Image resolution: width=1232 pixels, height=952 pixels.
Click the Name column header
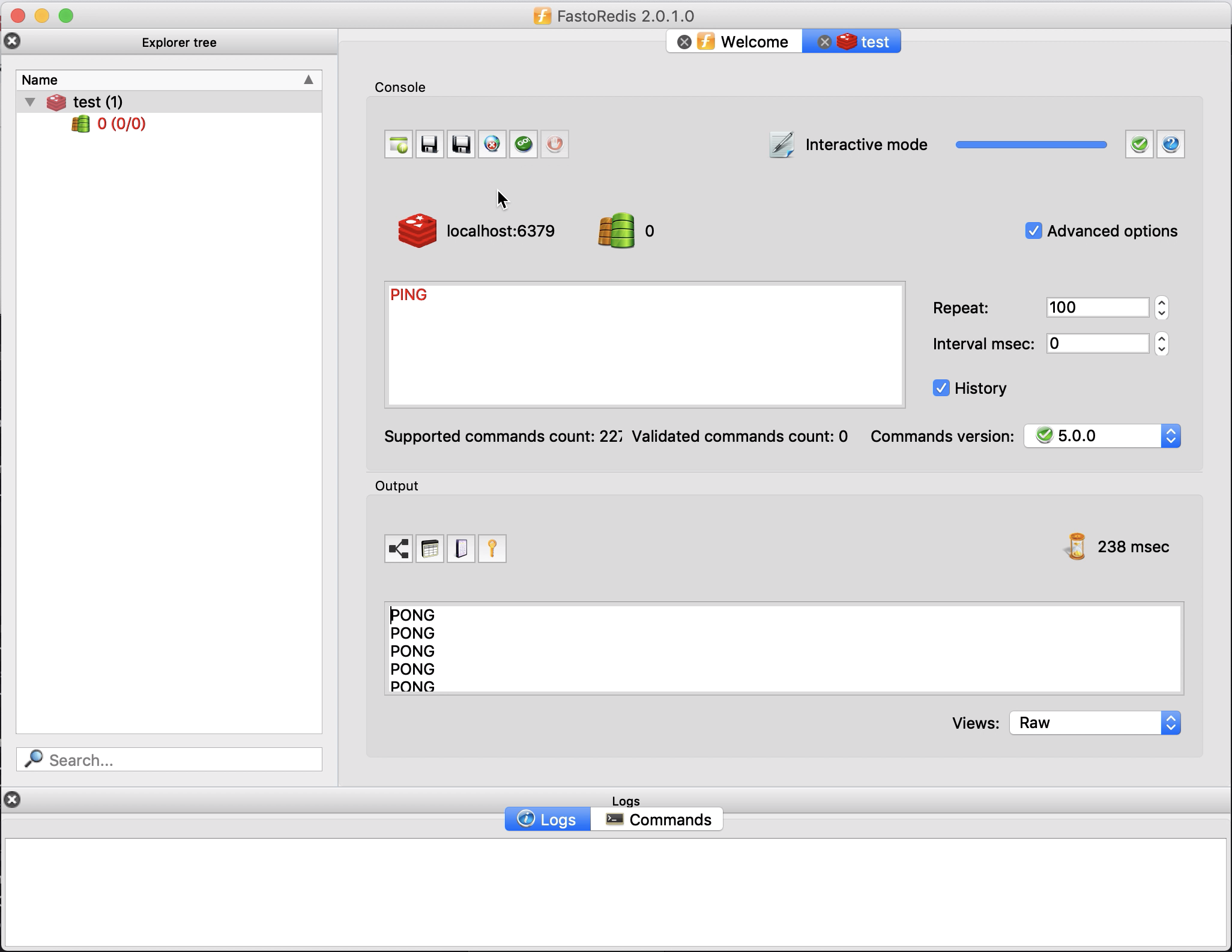[x=169, y=80]
